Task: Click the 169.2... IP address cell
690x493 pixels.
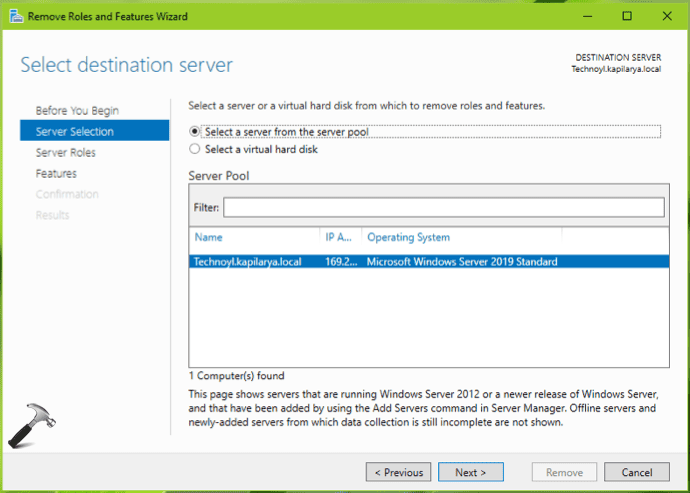Action: (341, 262)
